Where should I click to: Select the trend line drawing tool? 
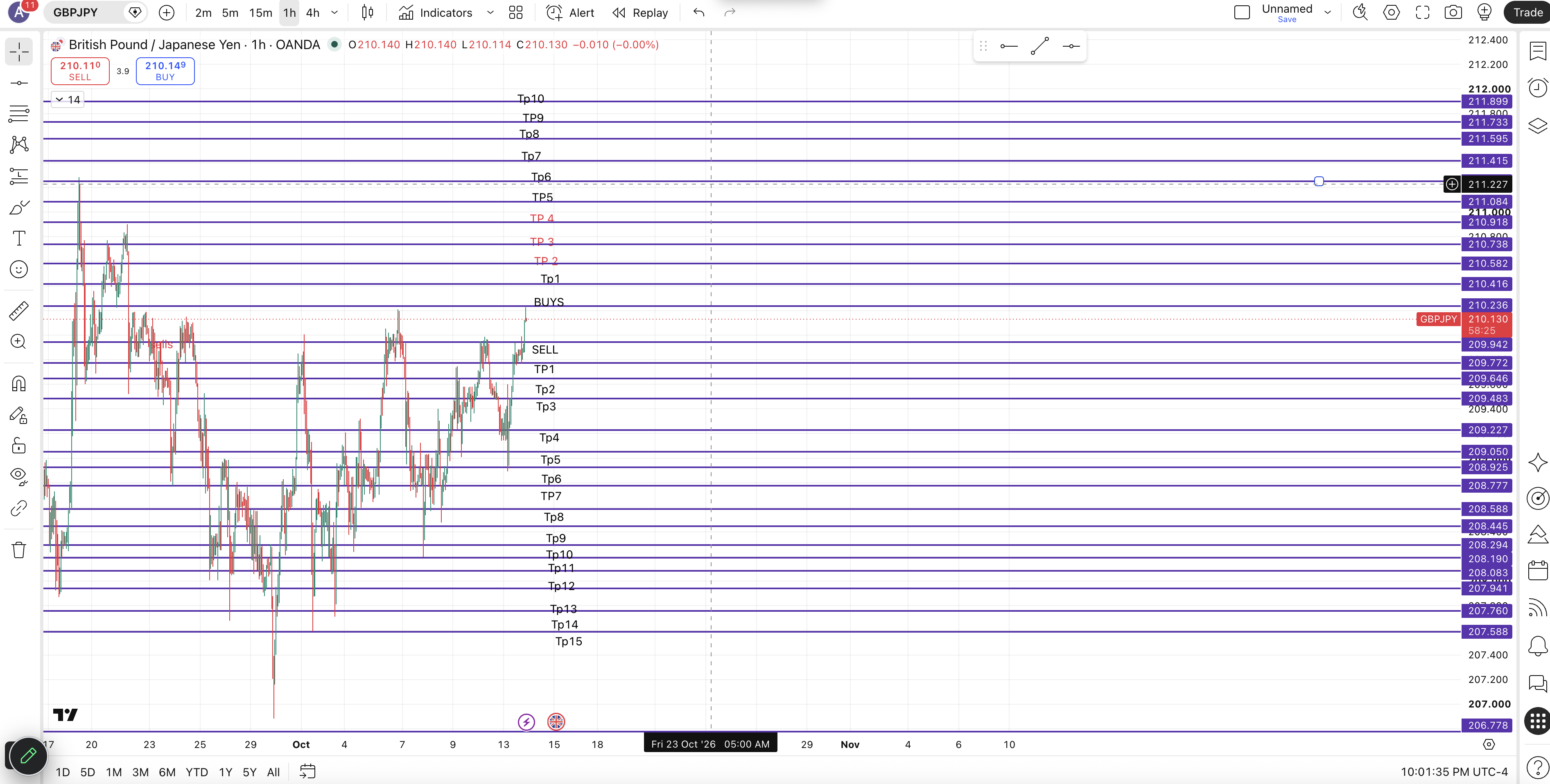click(x=19, y=83)
